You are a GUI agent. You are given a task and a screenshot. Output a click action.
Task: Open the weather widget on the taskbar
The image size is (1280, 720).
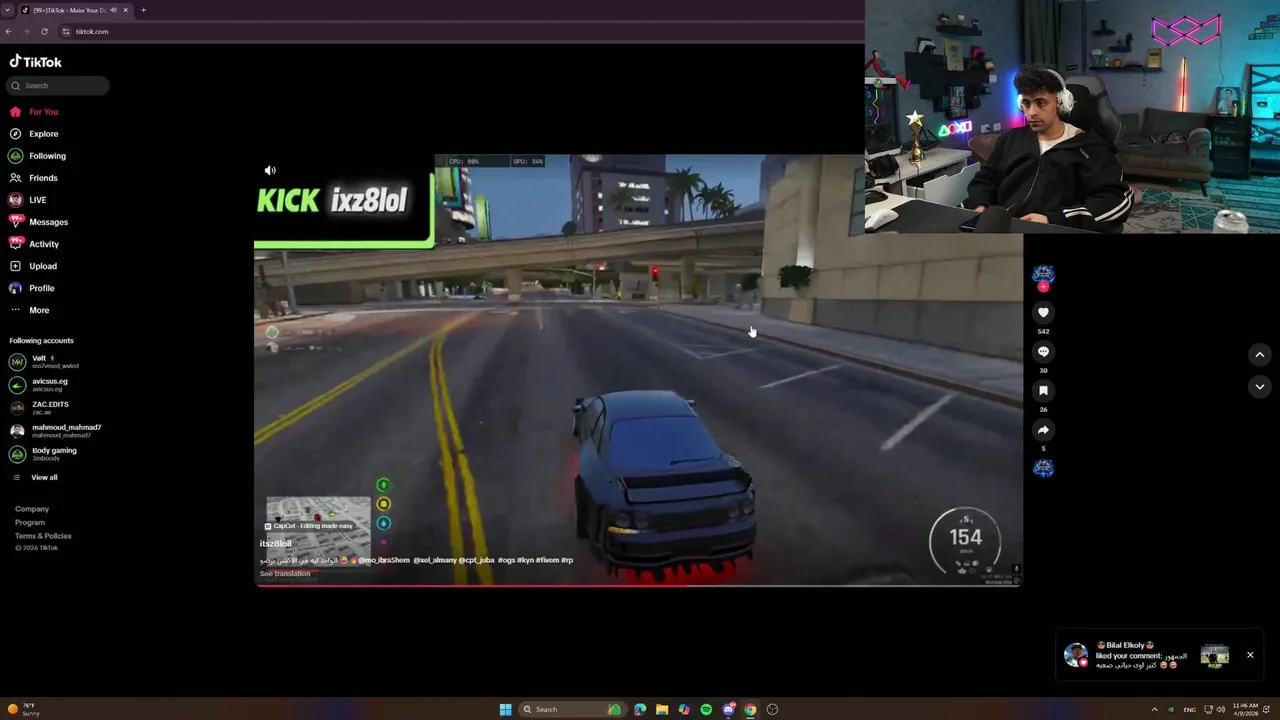(24, 710)
